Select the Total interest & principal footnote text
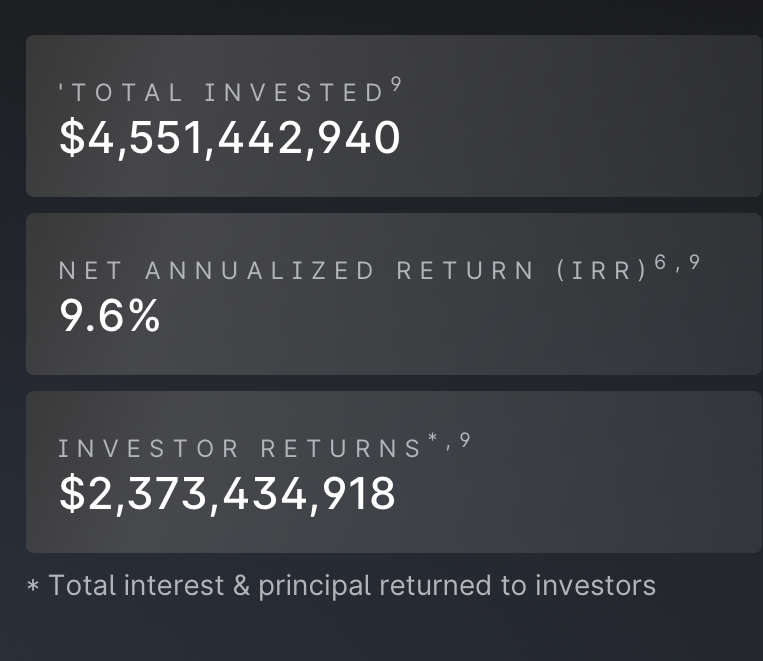Viewport: 763px width, 661px height. point(352,586)
